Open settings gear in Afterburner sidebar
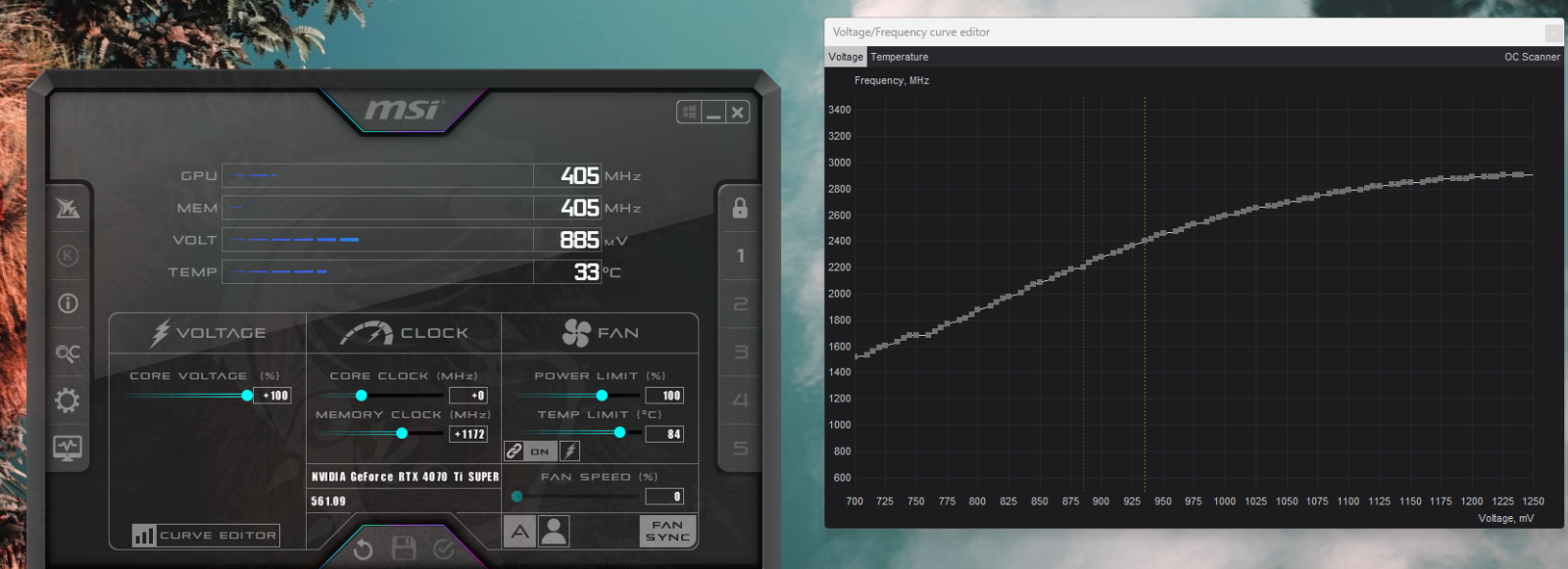Screen dimensions: 1568x569 (x=68, y=401)
